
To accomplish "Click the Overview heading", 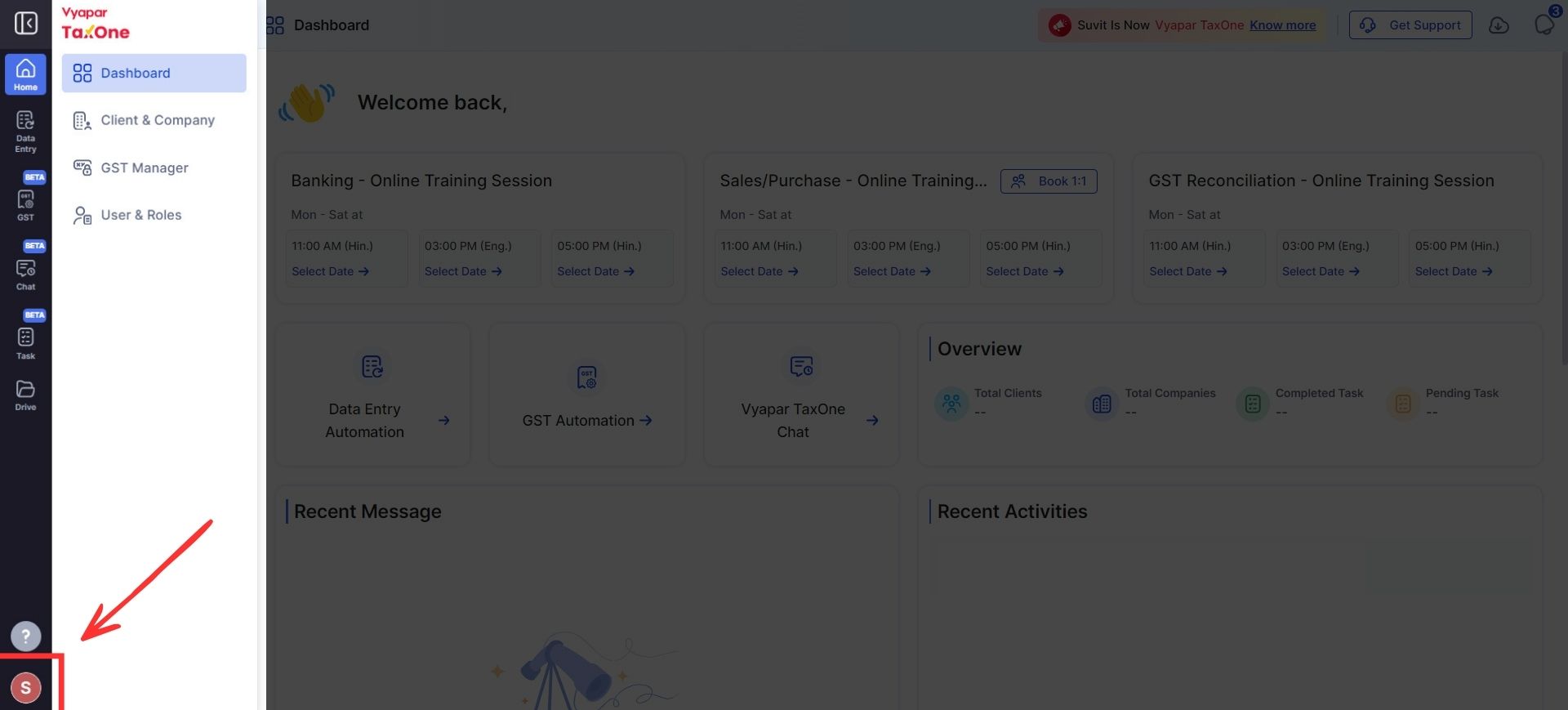I will [979, 349].
